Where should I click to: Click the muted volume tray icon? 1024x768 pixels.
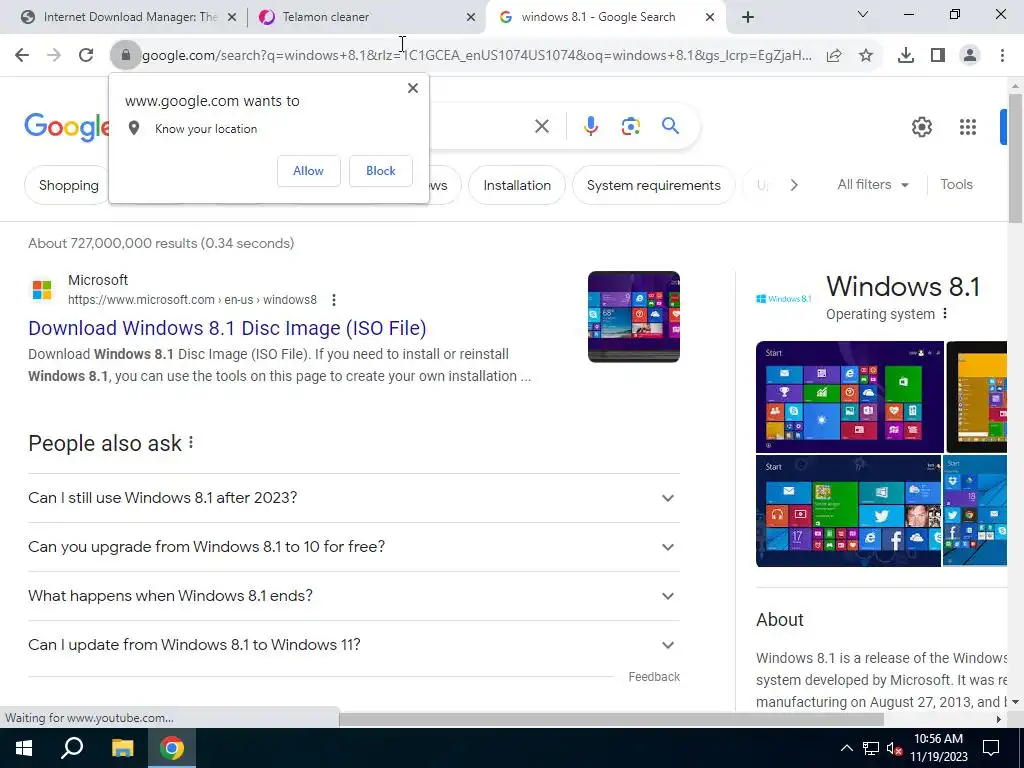coord(895,748)
